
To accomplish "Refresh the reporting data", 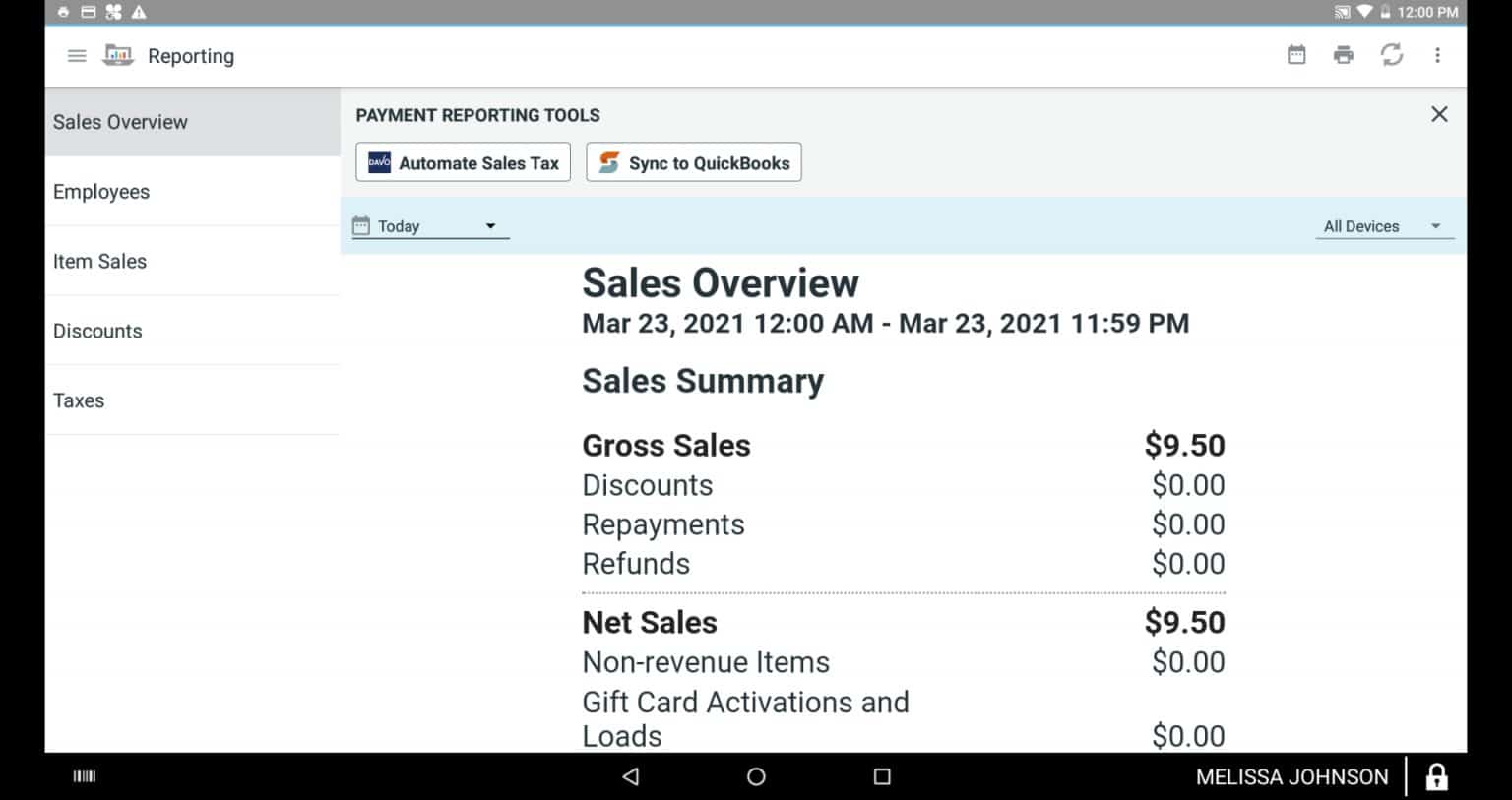I will pos(1391,55).
